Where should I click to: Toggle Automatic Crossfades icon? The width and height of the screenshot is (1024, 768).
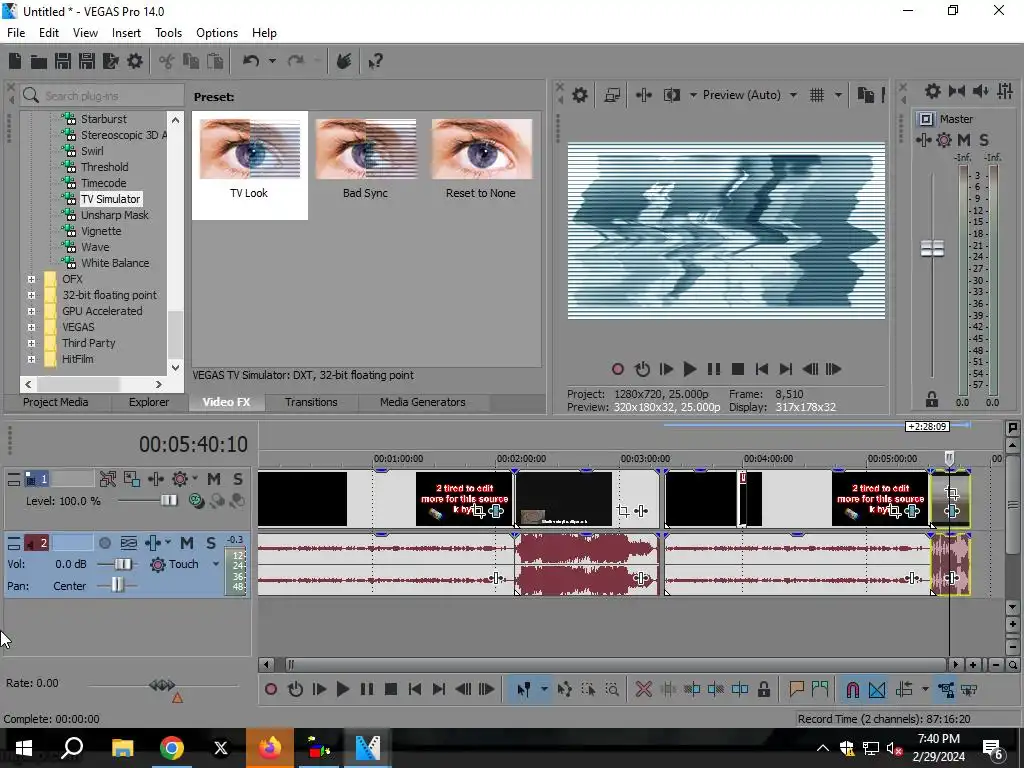click(877, 689)
